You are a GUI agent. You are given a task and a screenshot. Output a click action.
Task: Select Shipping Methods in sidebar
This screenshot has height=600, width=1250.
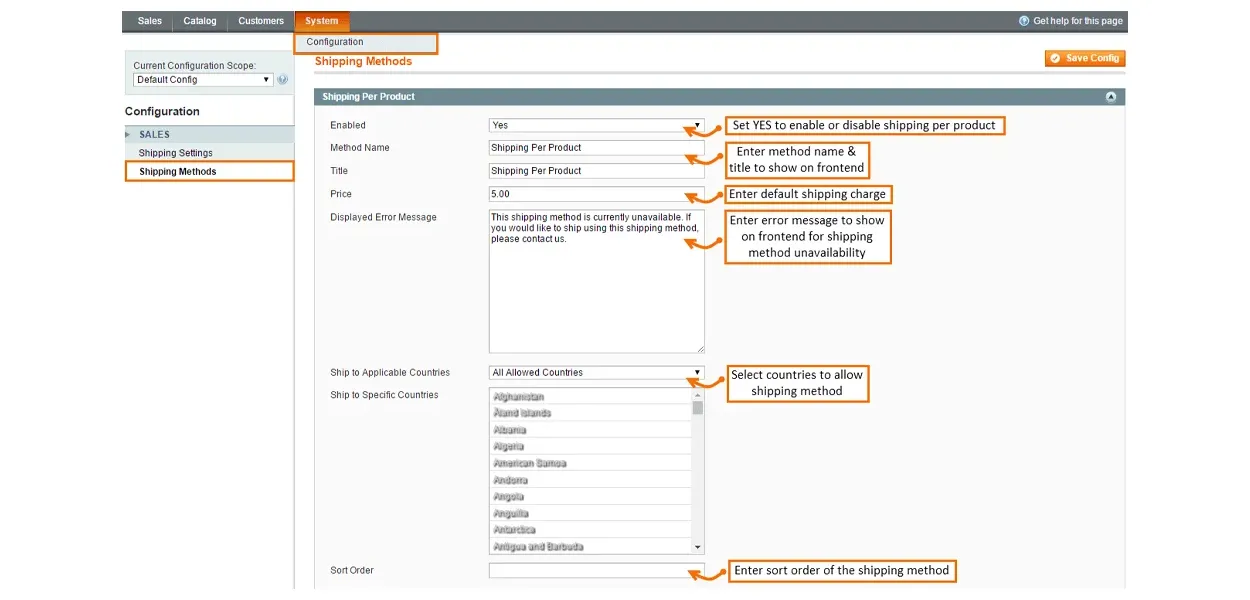coord(178,172)
